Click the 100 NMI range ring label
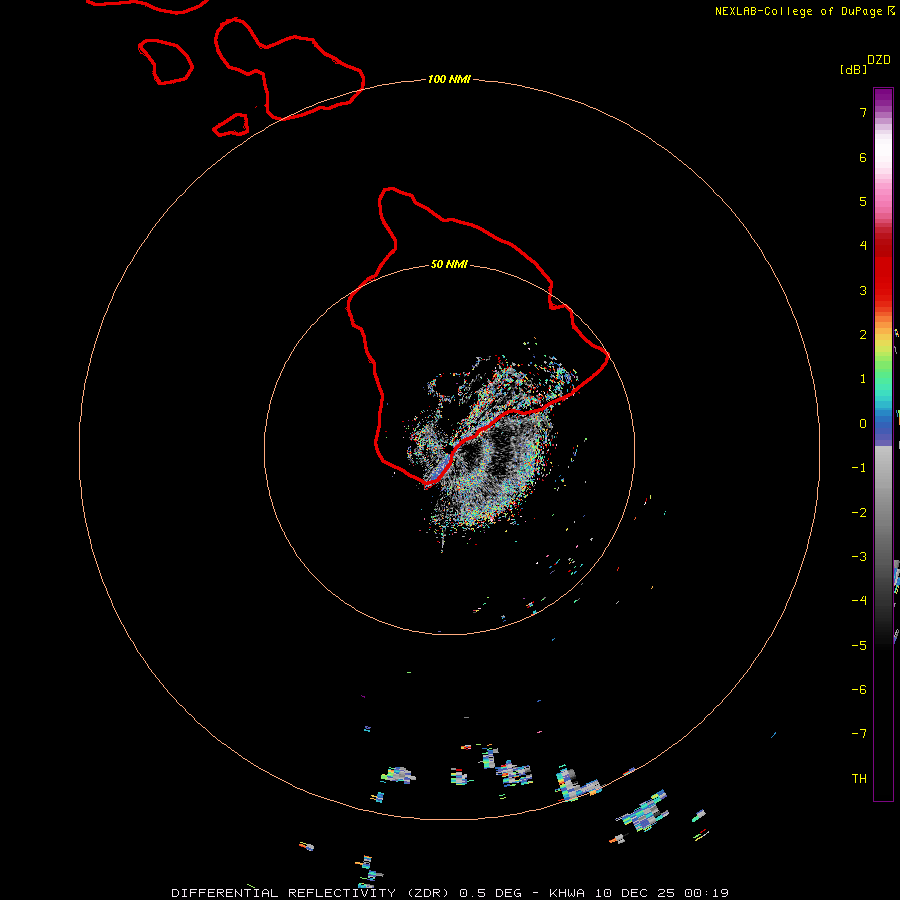The height and width of the screenshot is (900, 900). [x=449, y=79]
